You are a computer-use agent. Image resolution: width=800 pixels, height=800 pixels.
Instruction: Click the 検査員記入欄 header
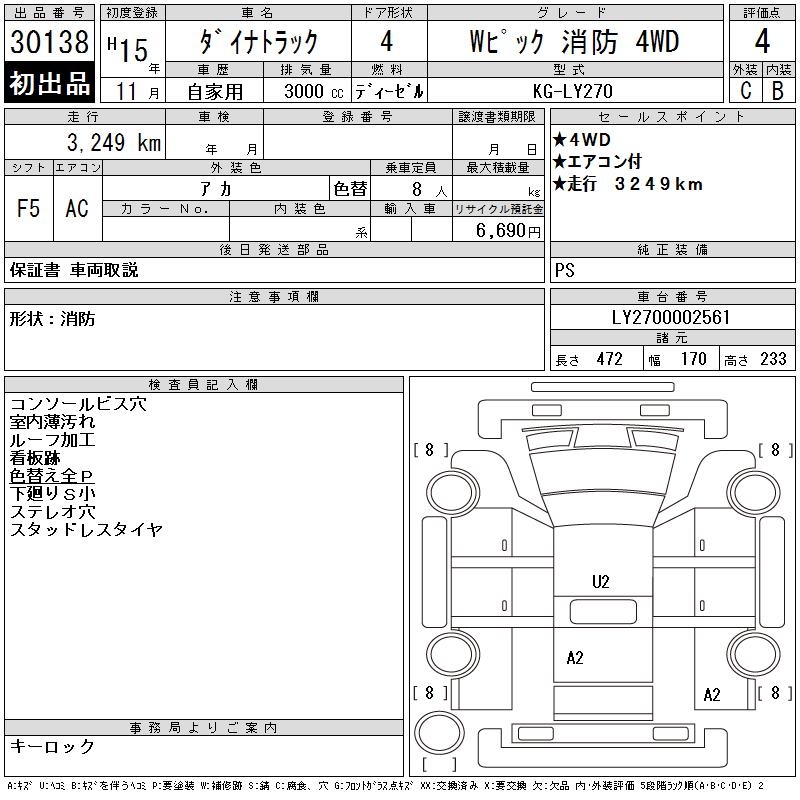[203, 385]
